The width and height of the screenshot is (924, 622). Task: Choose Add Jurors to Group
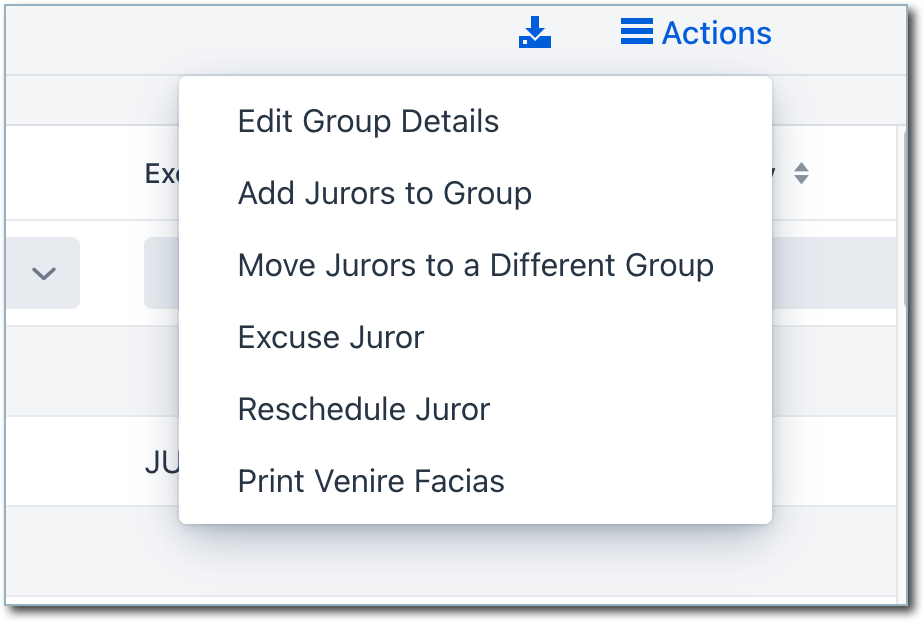384,193
